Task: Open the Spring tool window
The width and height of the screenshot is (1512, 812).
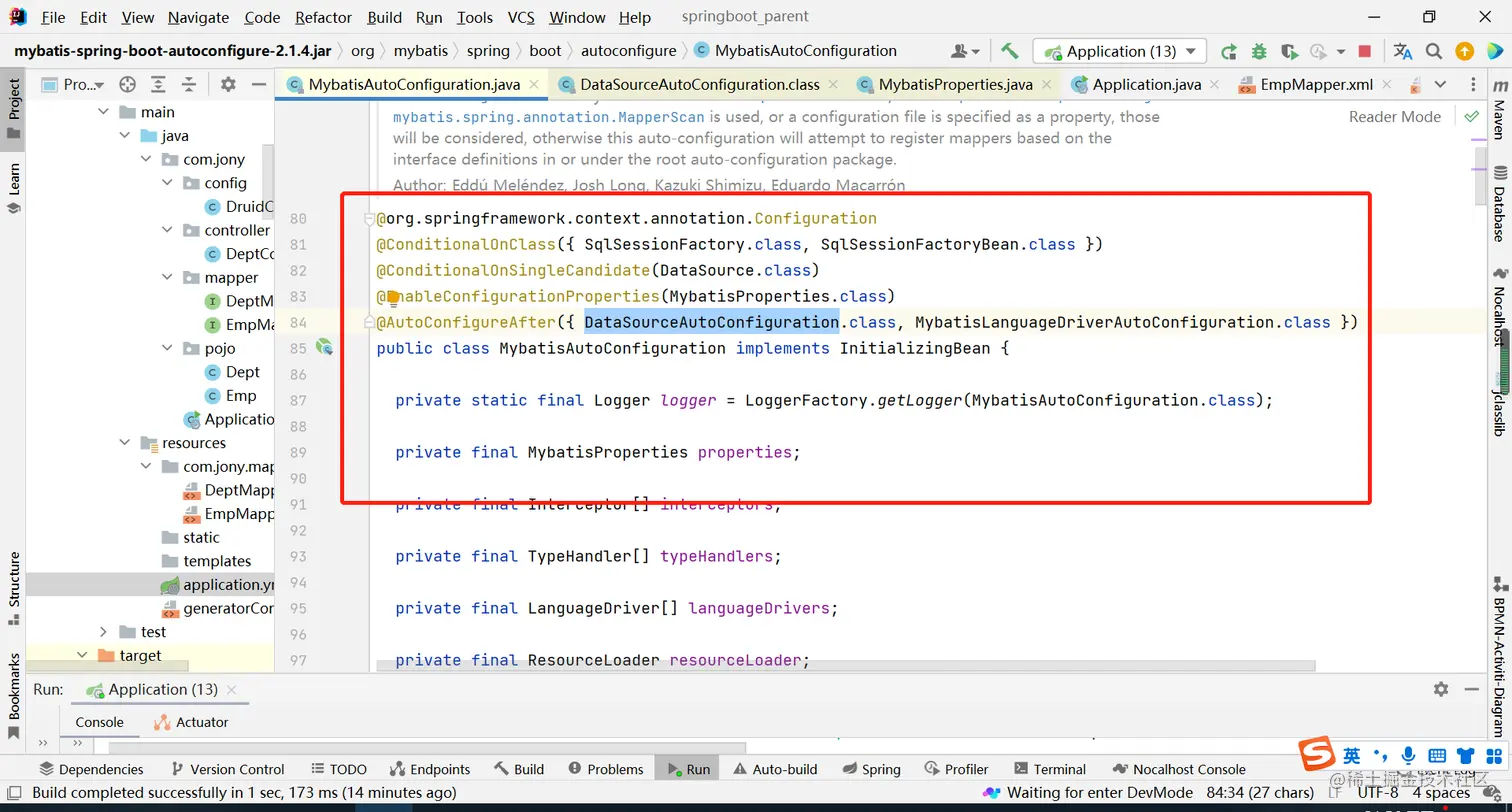Action: coord(871,769)
